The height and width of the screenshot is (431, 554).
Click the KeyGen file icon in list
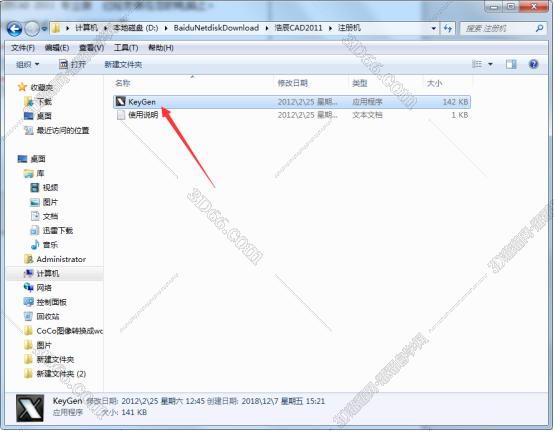pos(121,102)
